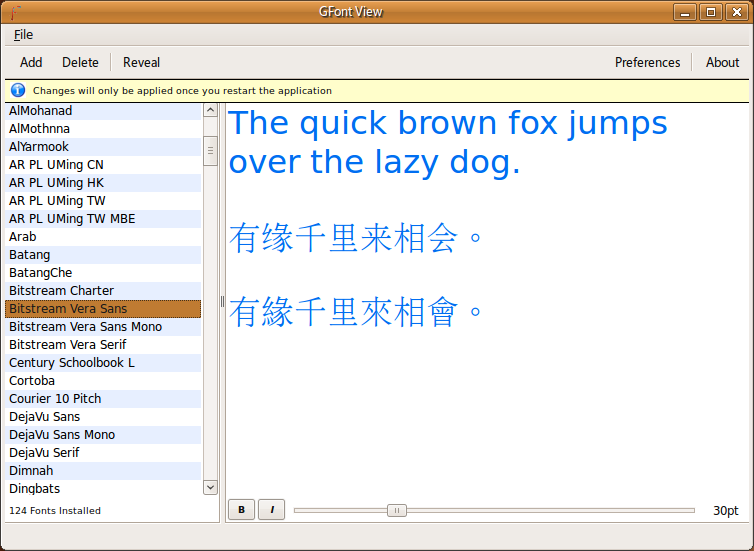
Task: Select highlighted Bitstream Vera Sans row
Action: 103,309
